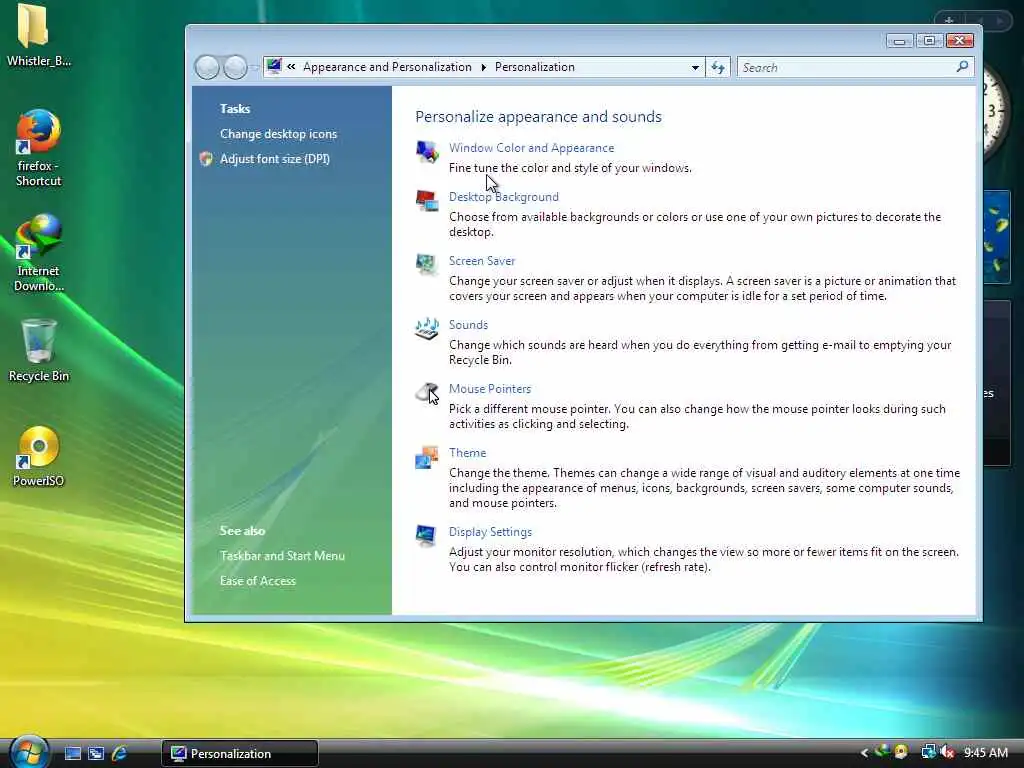Open Window Color and Appearance link

pos(531,148)
